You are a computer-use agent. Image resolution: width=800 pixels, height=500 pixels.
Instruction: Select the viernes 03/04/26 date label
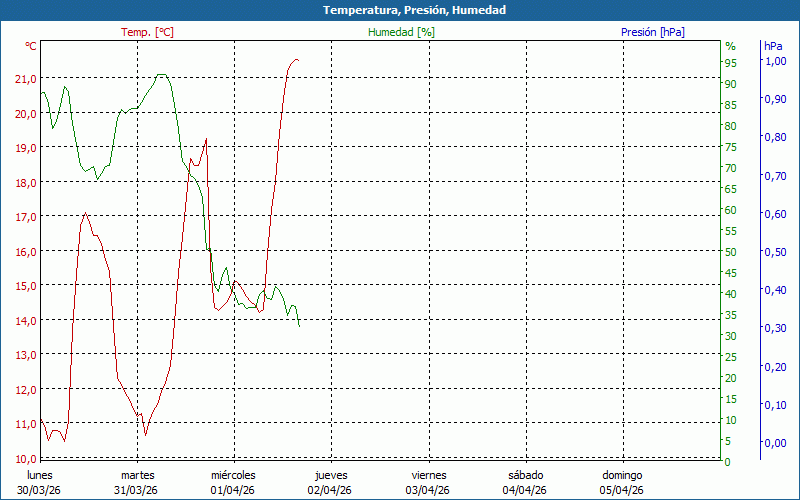(428, 483)
